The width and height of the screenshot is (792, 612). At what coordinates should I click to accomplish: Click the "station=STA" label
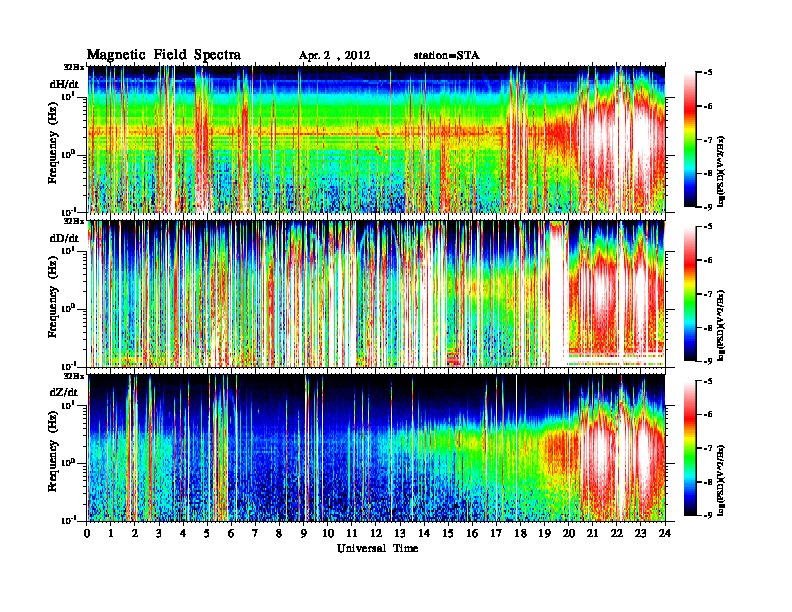click(x=447, y=56)
